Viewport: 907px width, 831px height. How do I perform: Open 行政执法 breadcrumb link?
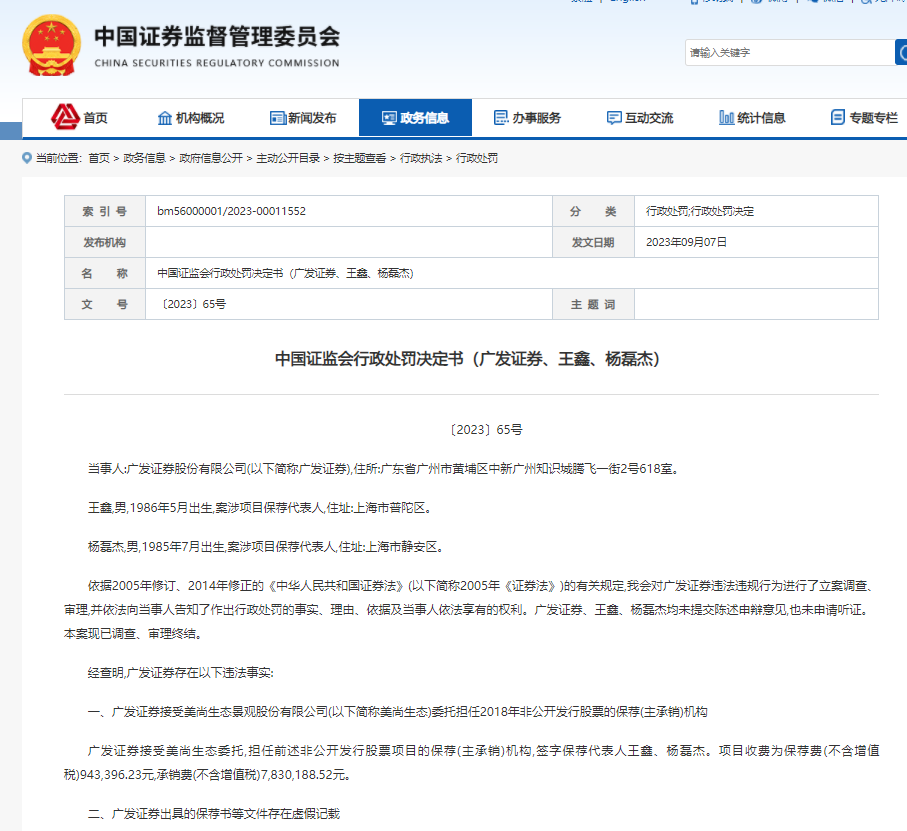421,158
